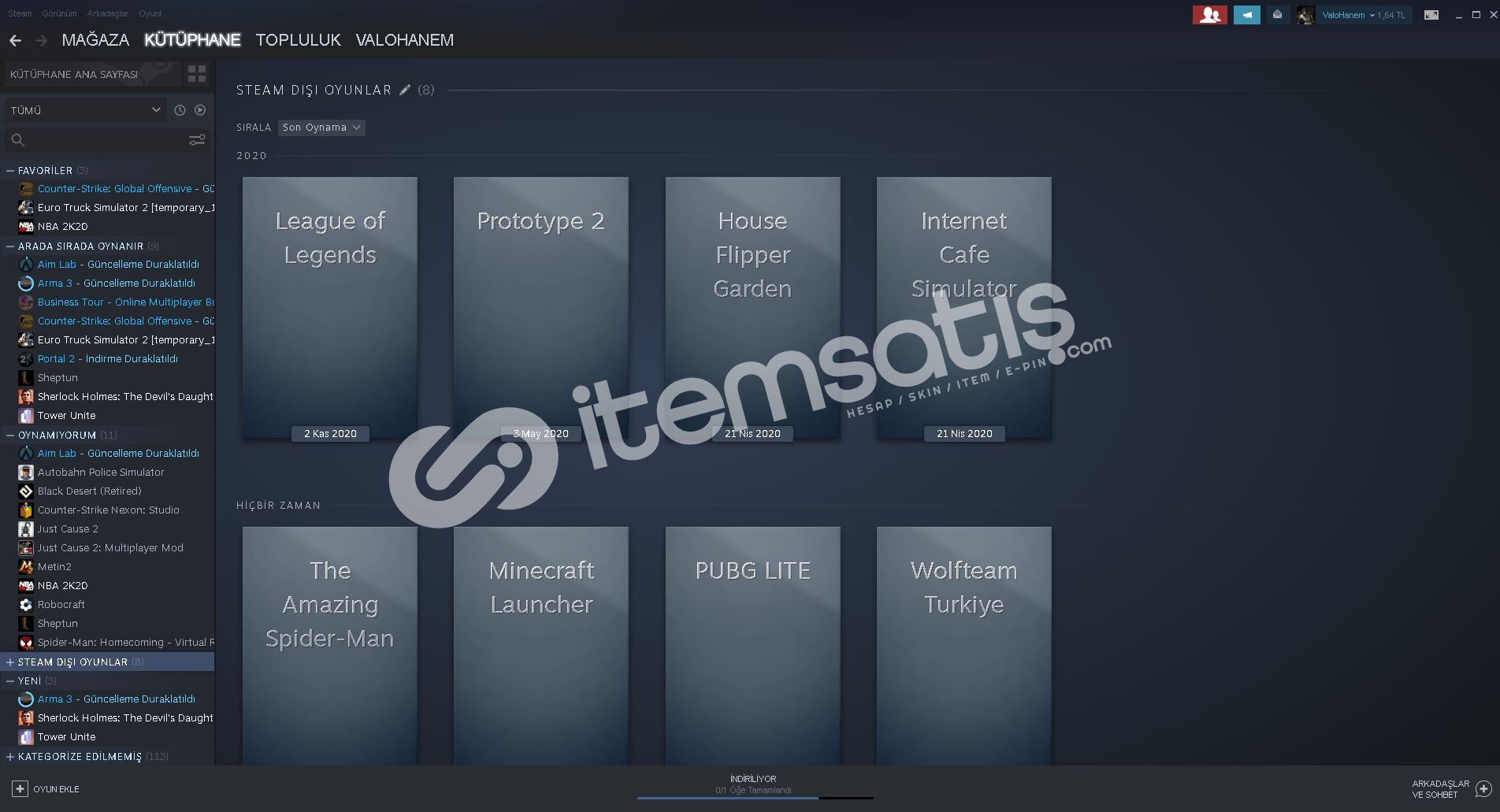The height and width of the screenshot is (812, 1500).
Task: Open Arkadaşlar ve Sohbet
Action: pos(1452,789)
